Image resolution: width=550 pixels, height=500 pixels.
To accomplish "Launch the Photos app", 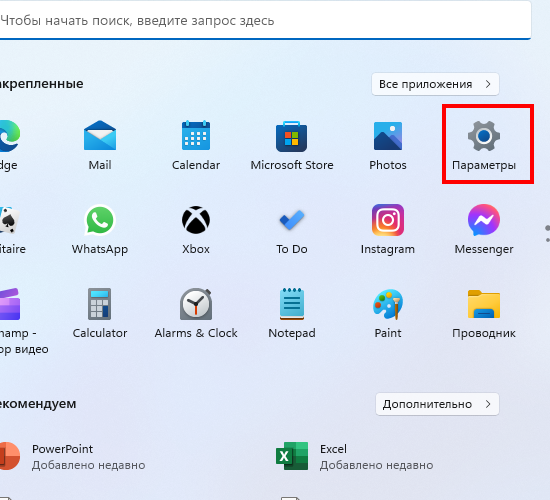I will (388, 145).
